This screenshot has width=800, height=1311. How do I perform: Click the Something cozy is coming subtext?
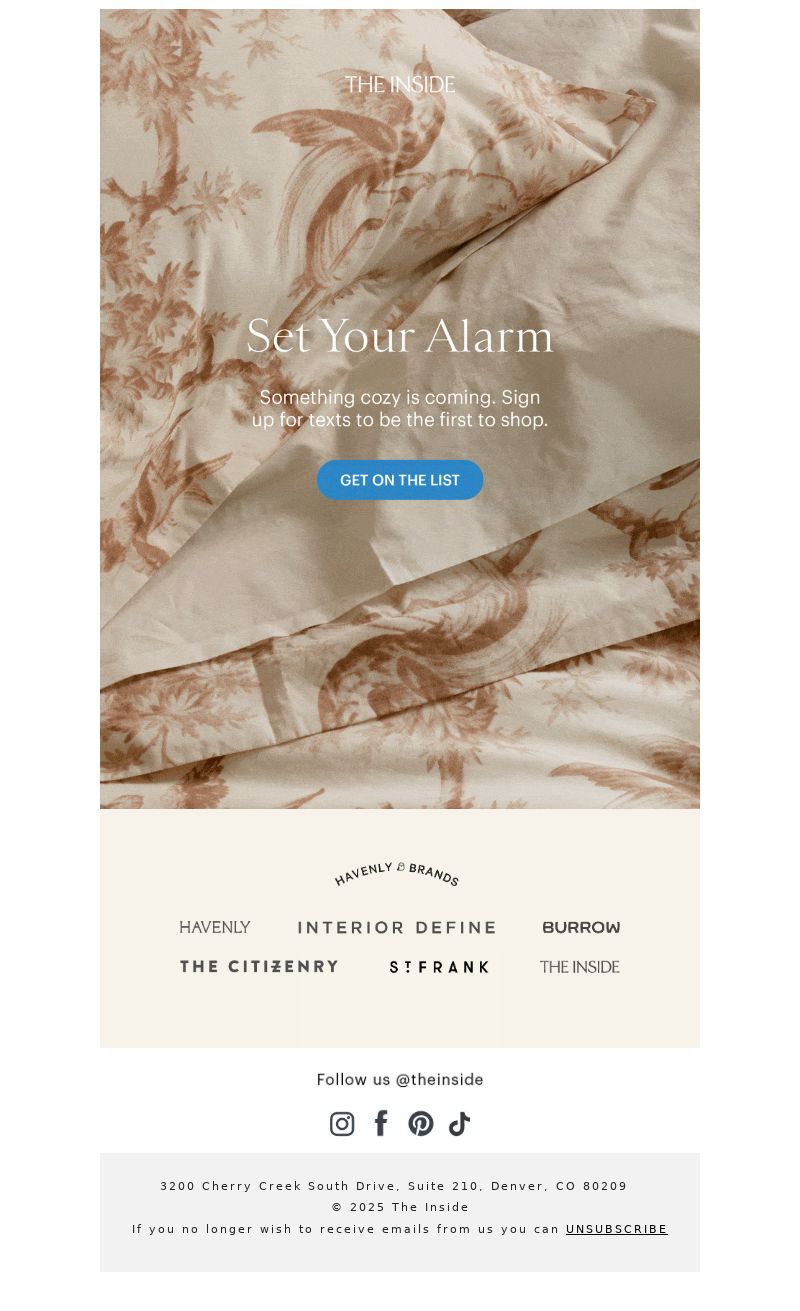[x=400, y=409]
